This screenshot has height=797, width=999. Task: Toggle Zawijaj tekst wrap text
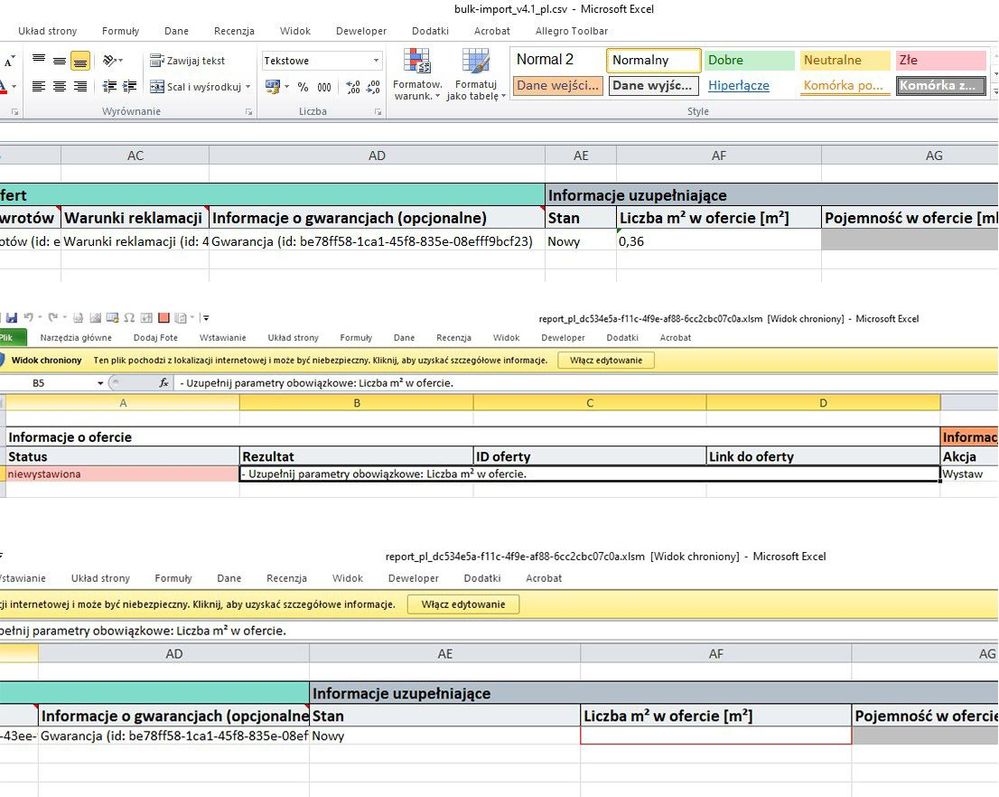coord(187,61)
